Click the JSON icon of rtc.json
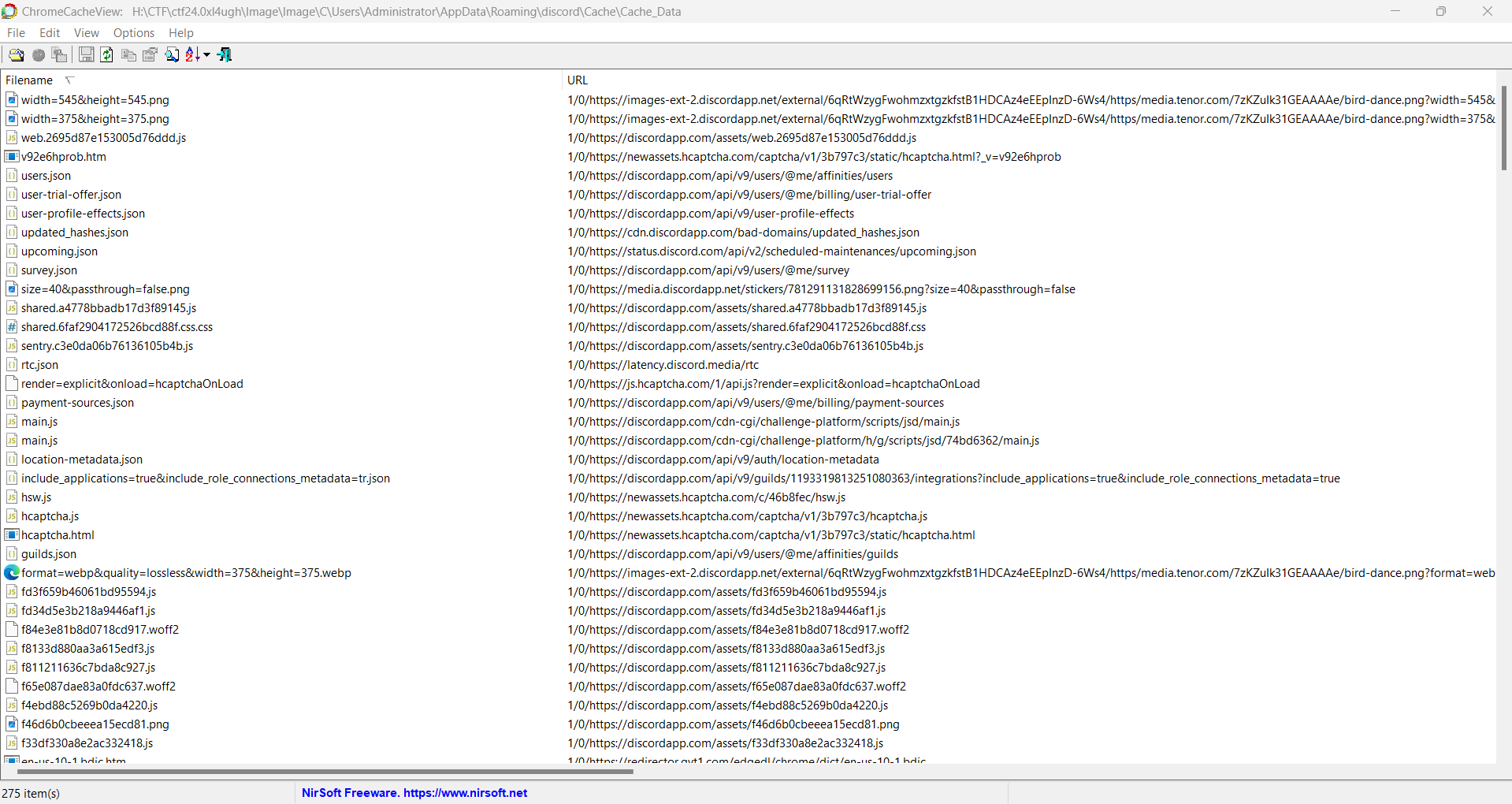 click(x=12, y=364)
